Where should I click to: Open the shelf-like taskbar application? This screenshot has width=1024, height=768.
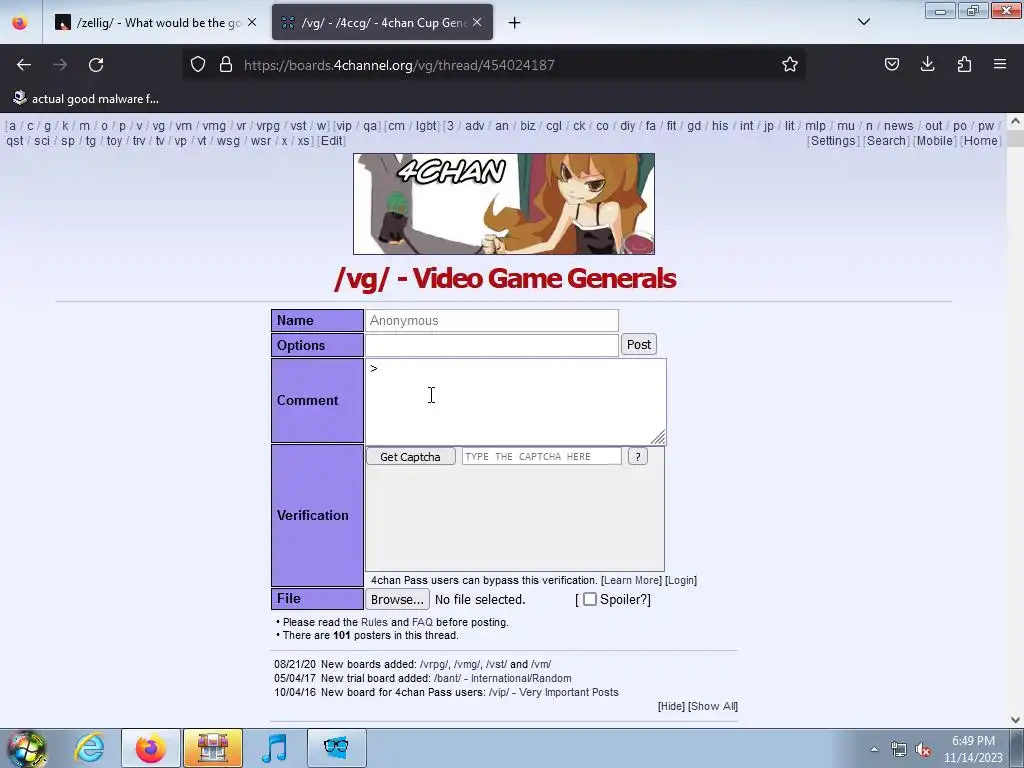click(x=213, y=748)
